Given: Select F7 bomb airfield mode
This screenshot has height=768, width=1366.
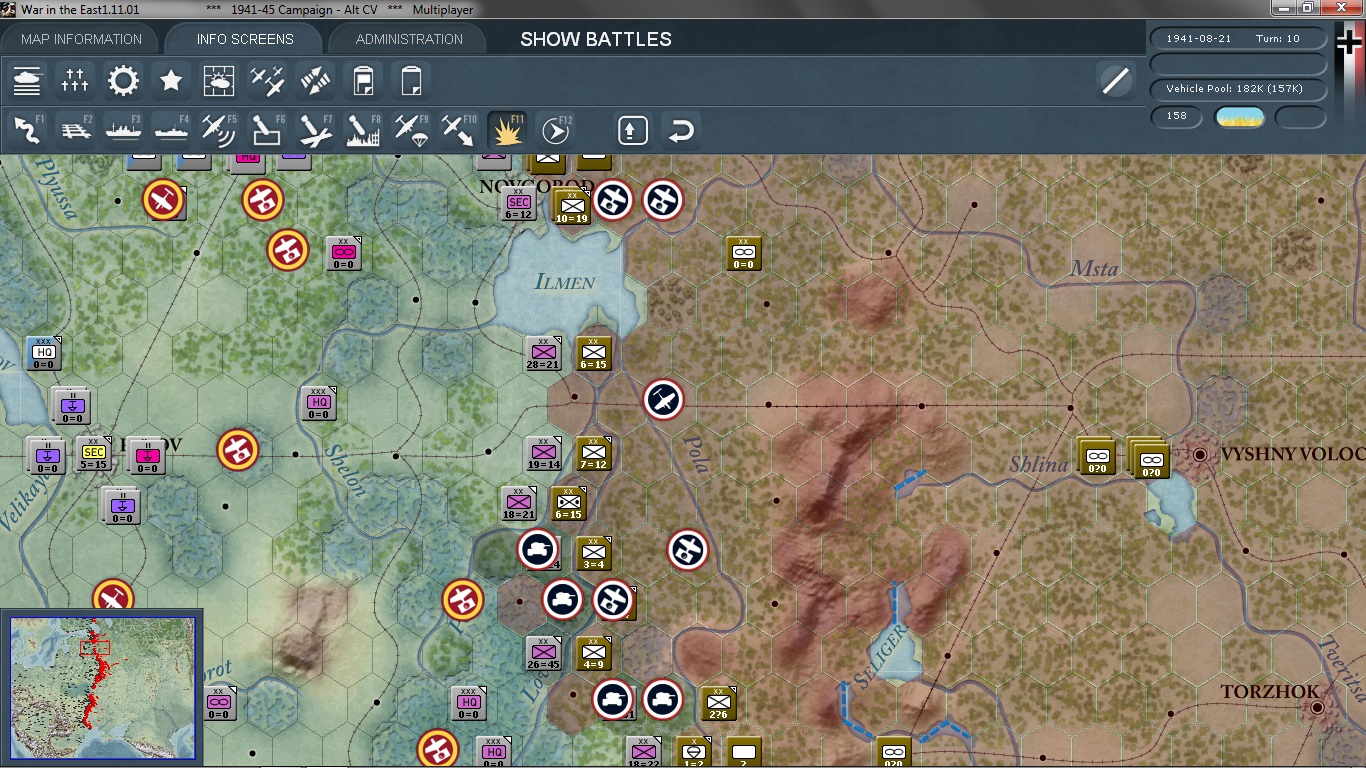Looking at the screenshot, I should click(x=315, y=130).
